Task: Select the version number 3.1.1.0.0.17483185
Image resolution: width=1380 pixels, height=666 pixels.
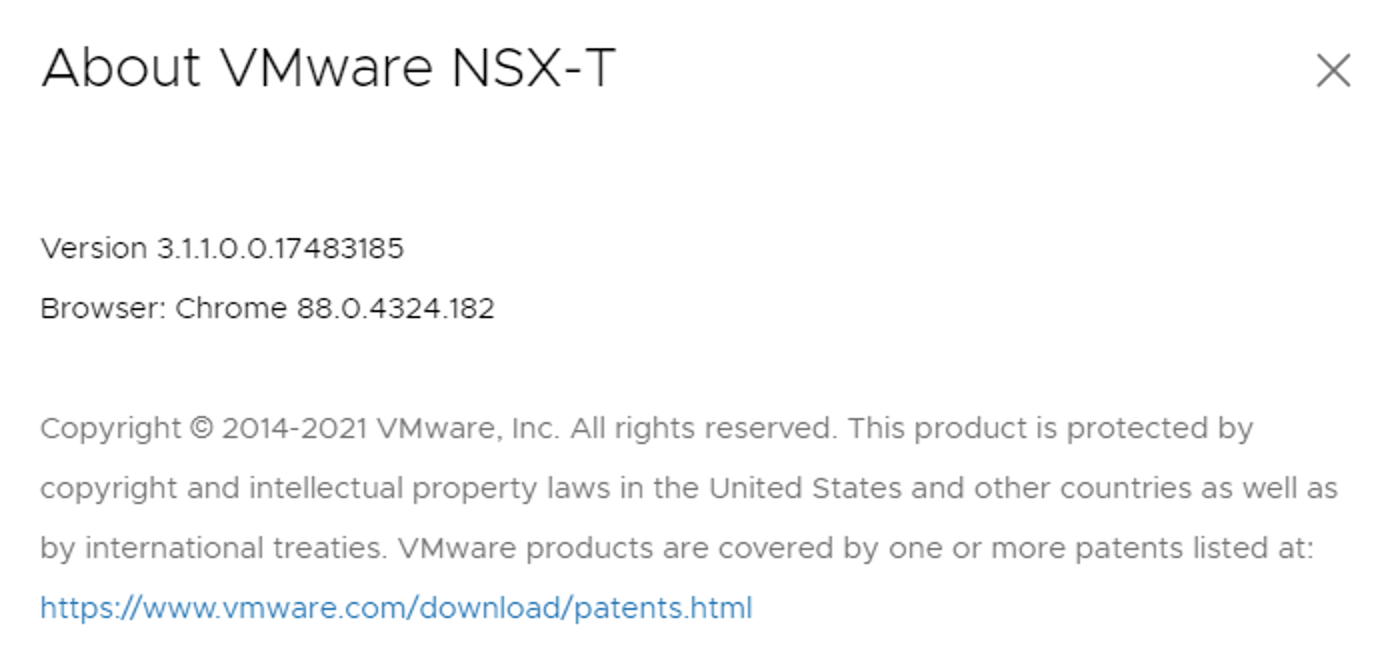Action: coord(280,248)
